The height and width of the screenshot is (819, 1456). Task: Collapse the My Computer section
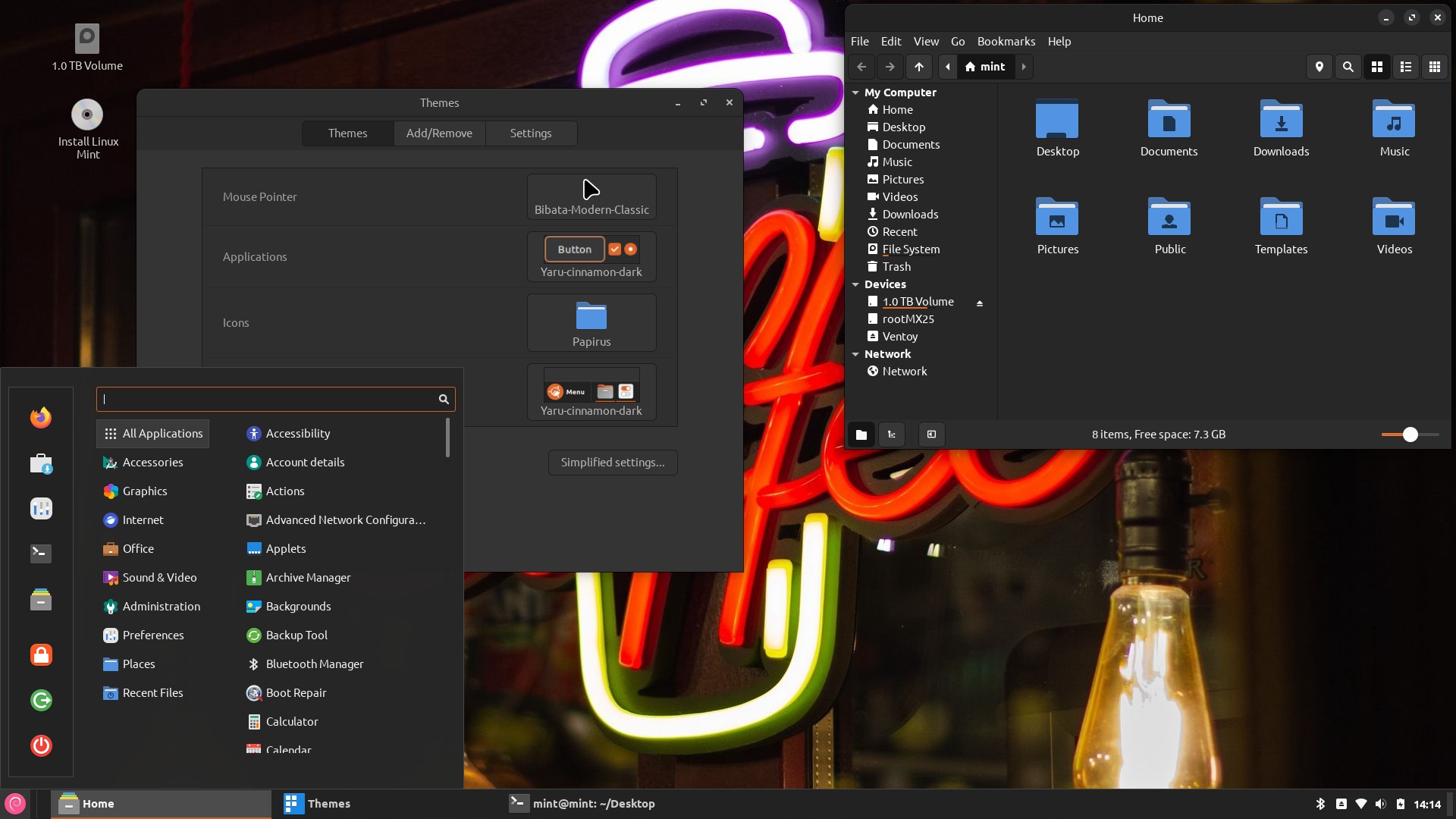click(x=855, y=93)
